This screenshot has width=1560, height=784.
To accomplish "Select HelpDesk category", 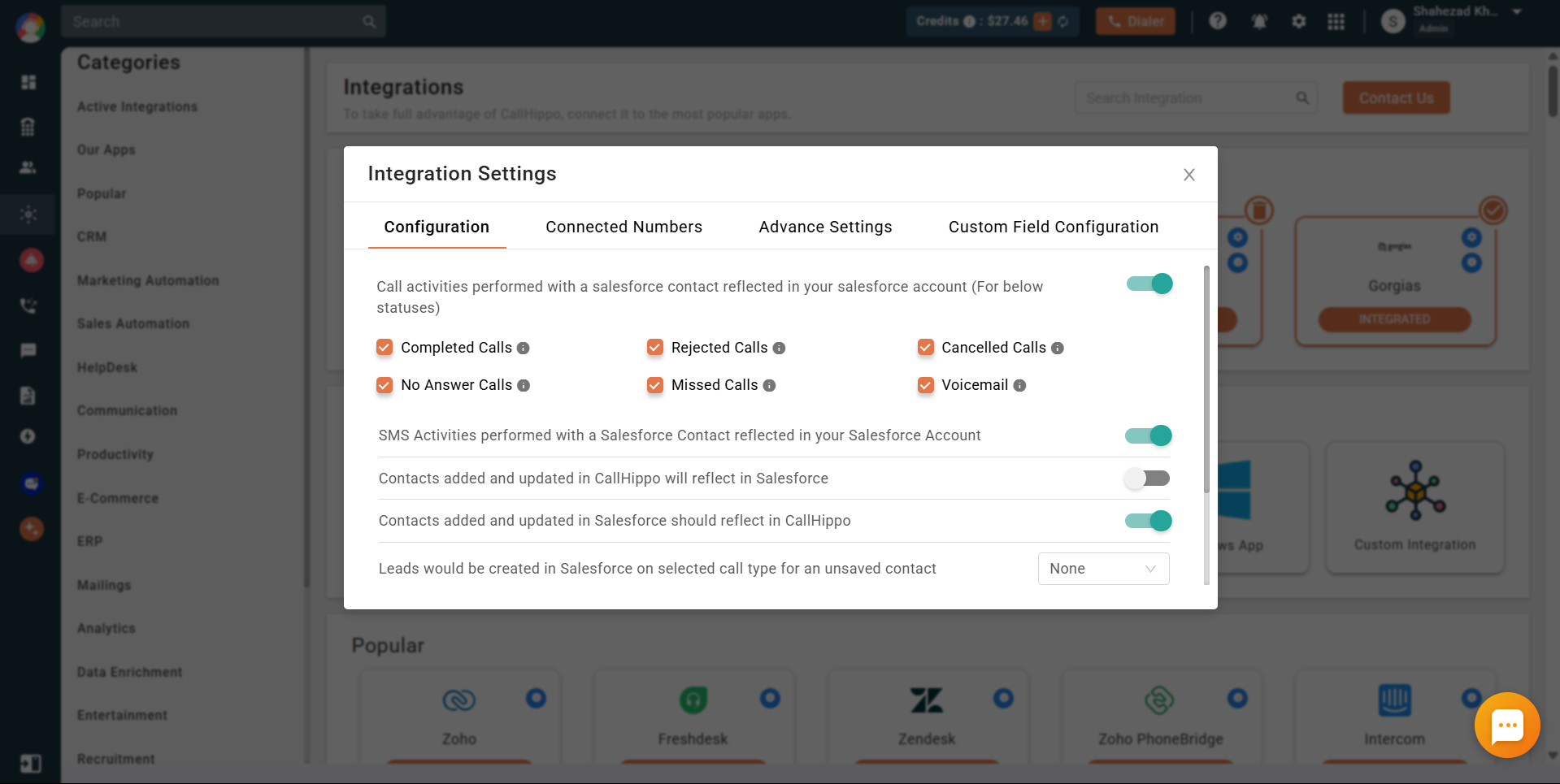I will pos(107,367).
